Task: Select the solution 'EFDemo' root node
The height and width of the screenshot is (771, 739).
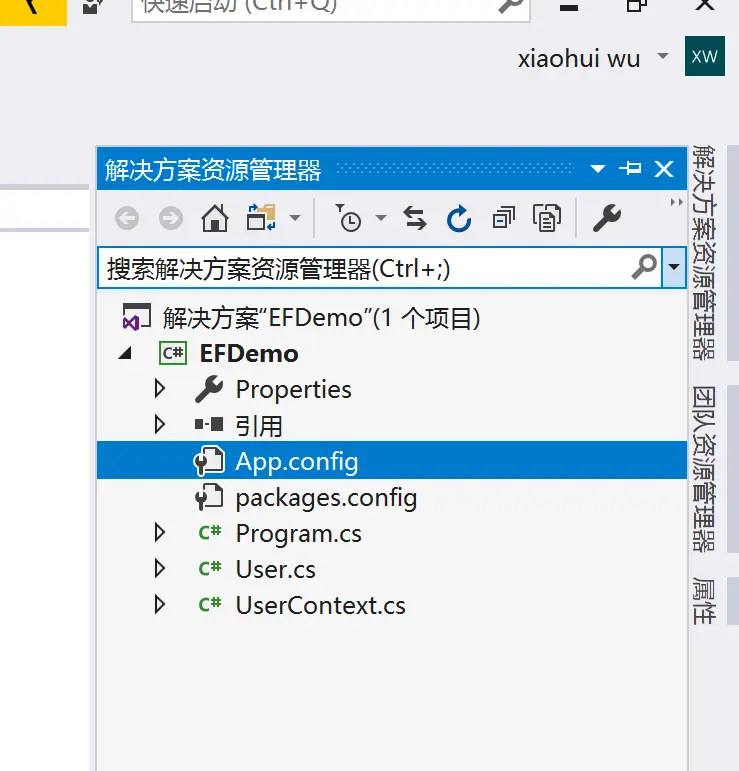Action: pos(321,318)
